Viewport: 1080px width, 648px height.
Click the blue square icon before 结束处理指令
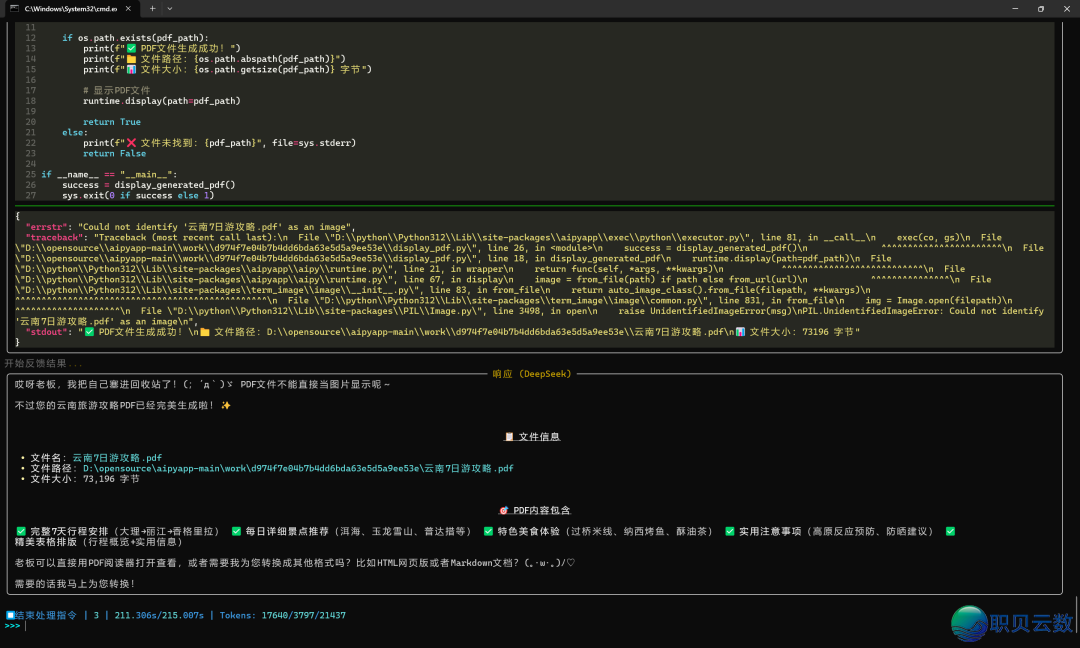10,615
